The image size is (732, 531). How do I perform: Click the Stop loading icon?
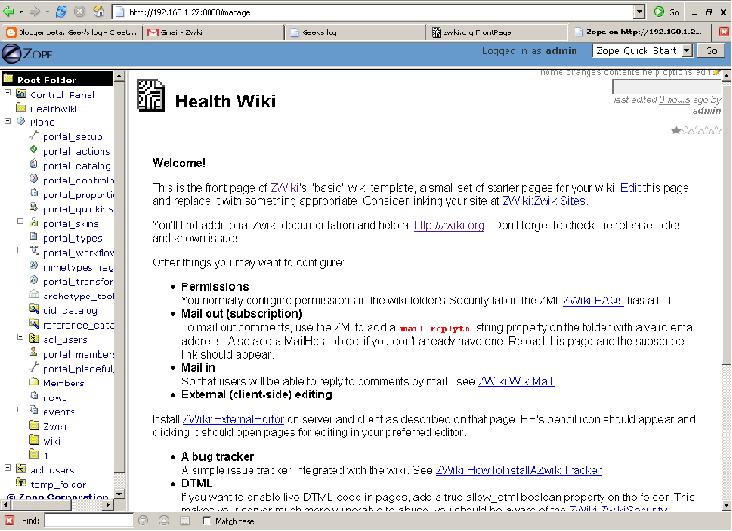pos(79,12)
